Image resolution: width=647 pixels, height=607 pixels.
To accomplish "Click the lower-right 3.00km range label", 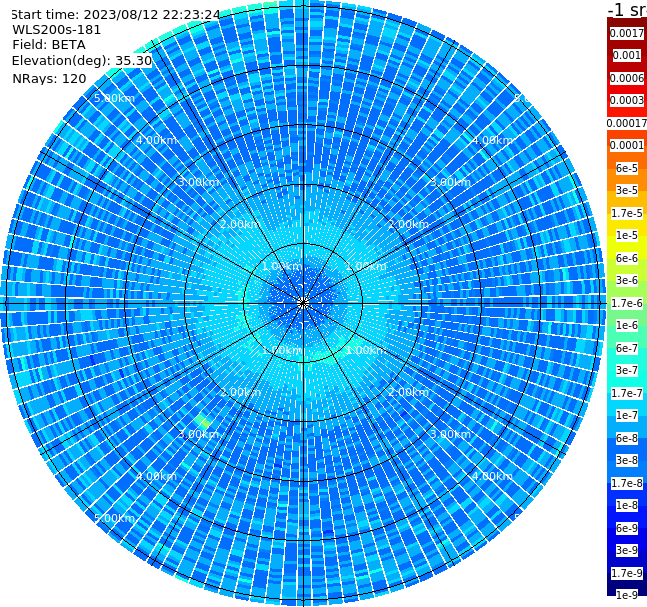I will [x=450, y=434].
